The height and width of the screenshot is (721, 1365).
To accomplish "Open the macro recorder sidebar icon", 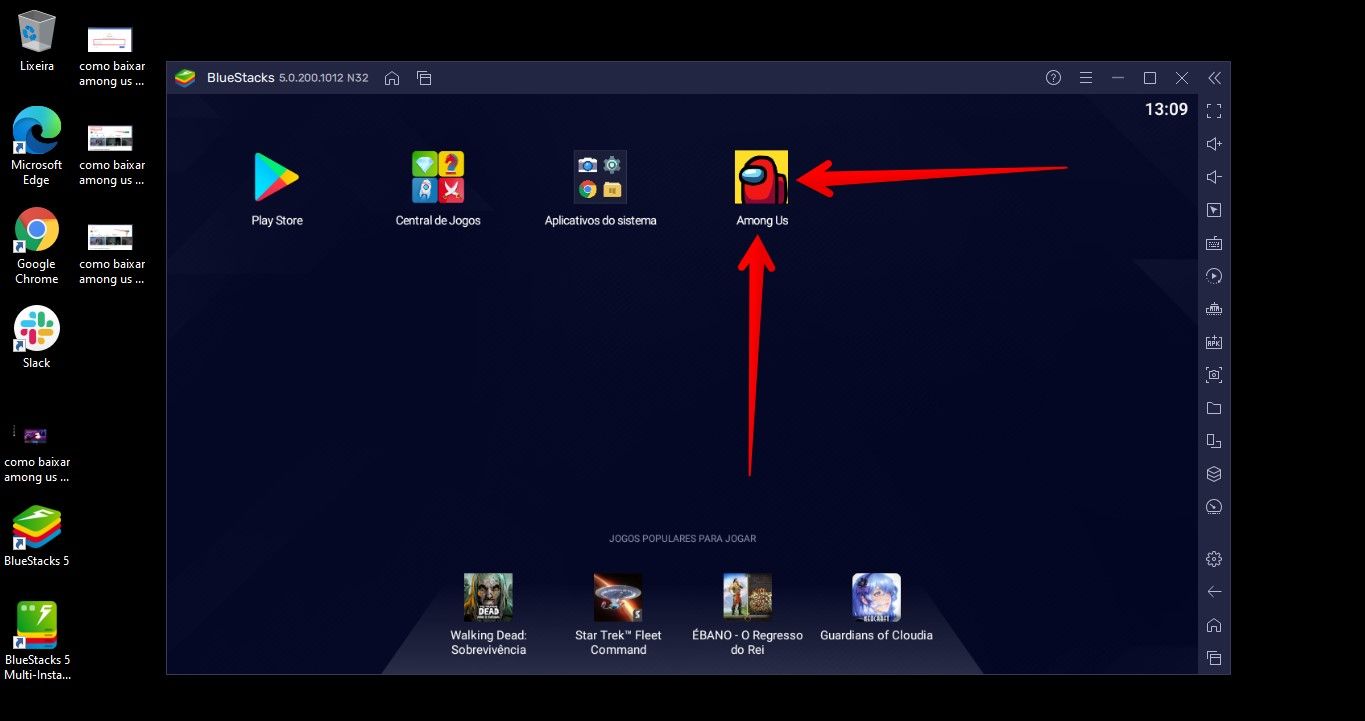I will [x=1214, y=309].
